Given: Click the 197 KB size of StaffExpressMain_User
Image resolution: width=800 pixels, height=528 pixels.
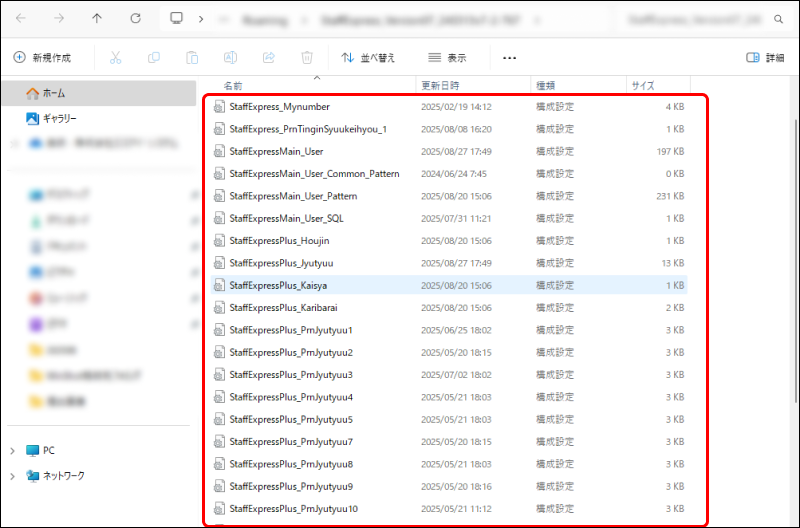Looking at the screenshot, I should pyautogui.click(x=670, y=152).
